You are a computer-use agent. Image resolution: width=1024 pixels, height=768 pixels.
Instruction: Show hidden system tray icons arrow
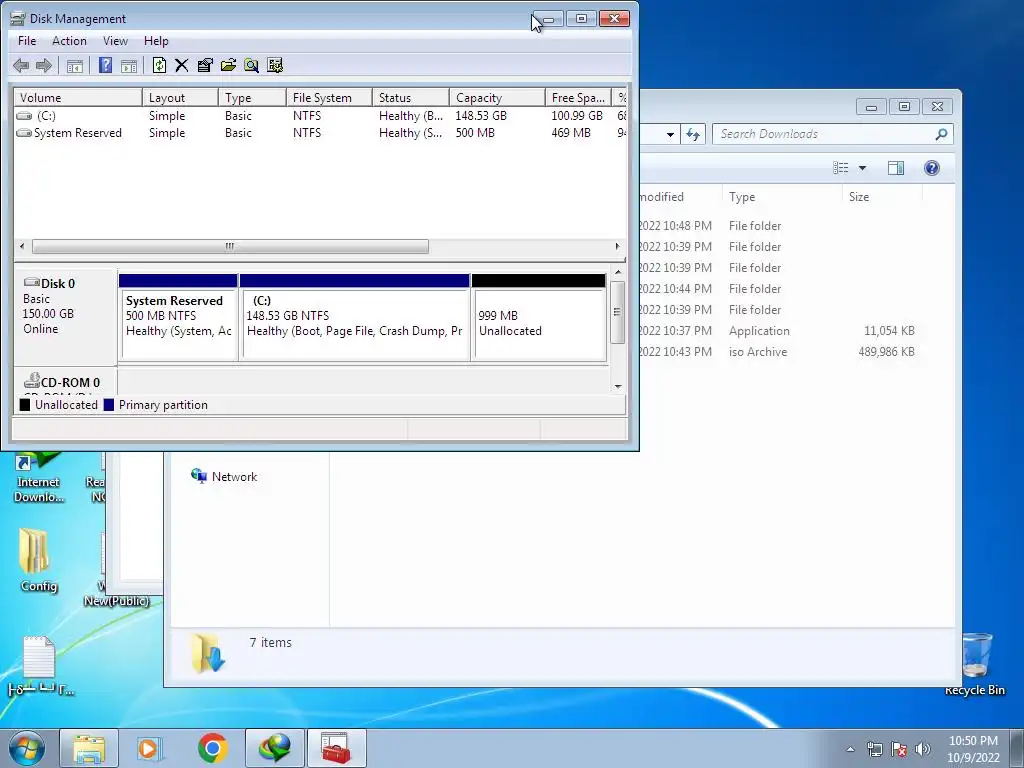[850, 749]
